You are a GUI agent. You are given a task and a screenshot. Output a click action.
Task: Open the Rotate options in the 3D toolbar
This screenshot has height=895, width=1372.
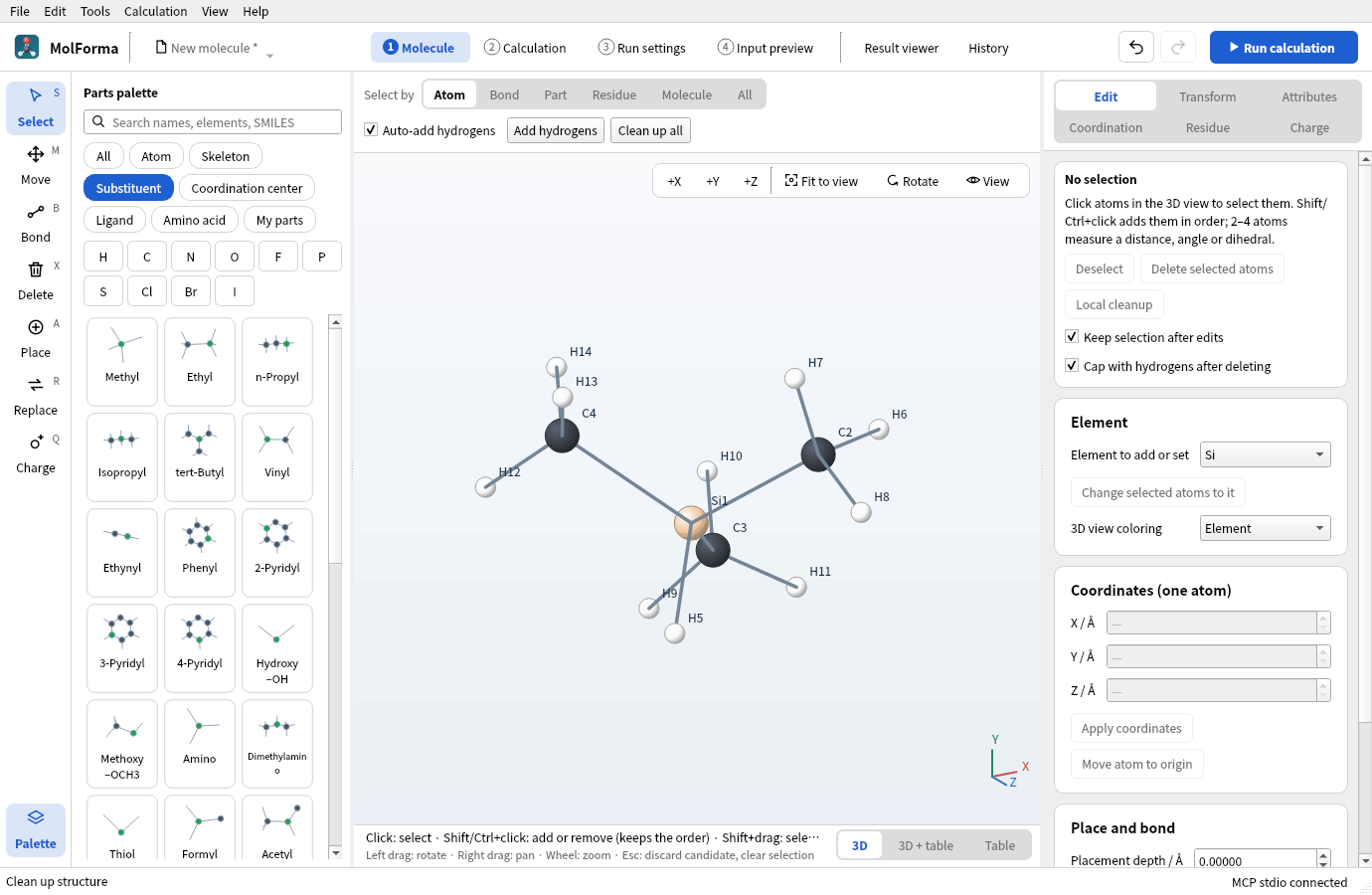913,181
